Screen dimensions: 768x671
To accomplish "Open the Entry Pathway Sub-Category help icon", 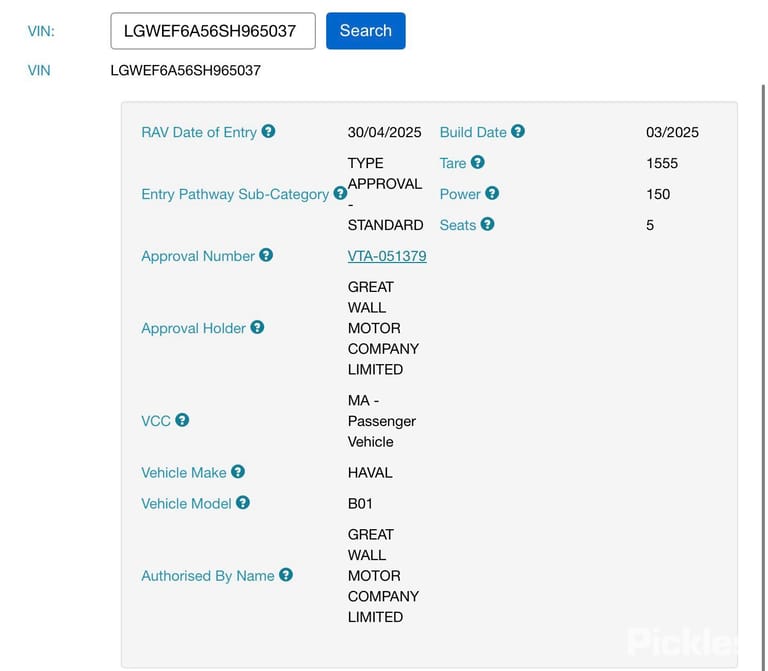I will coord(340,193).
